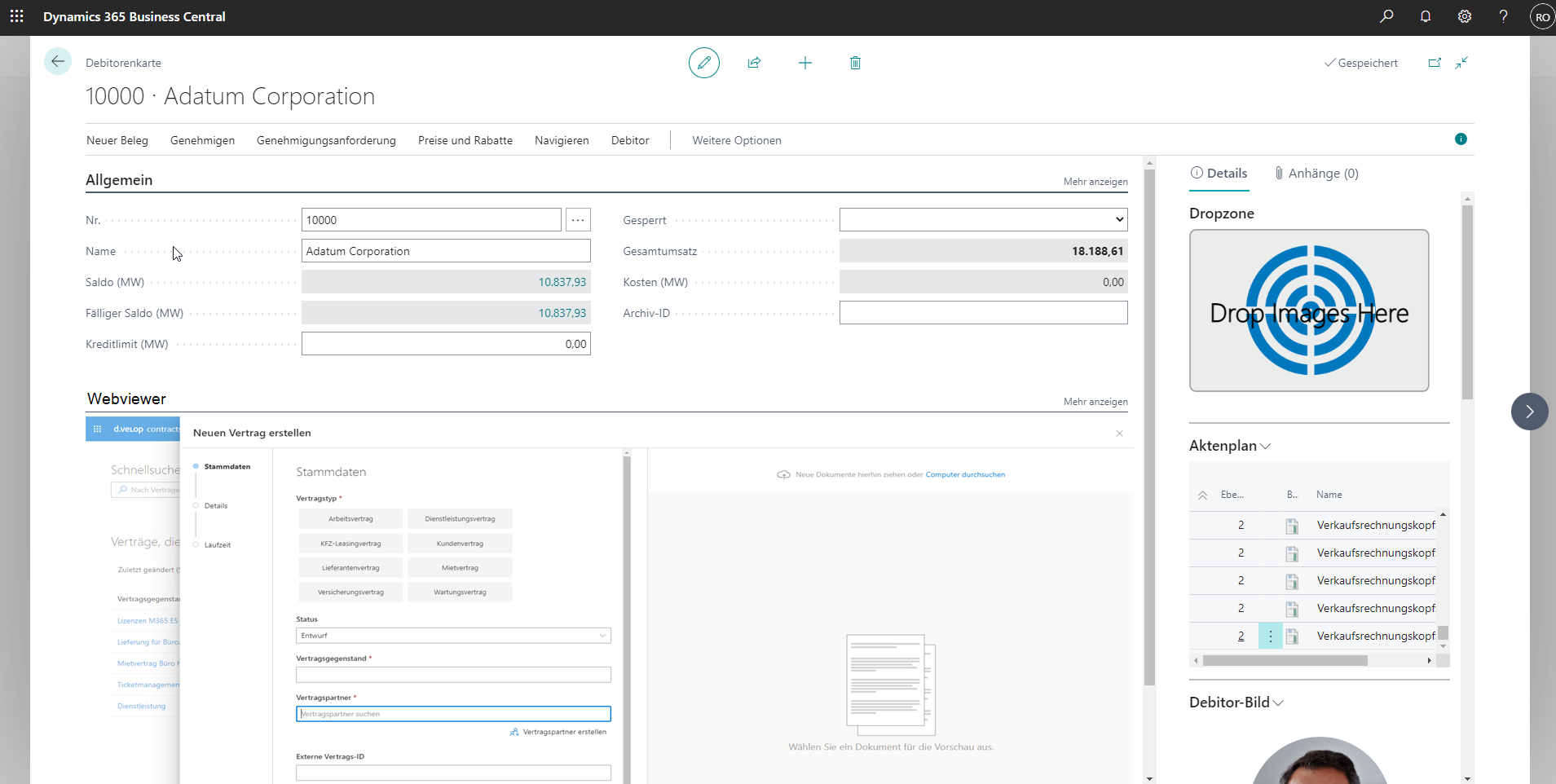The image size is (1556, 784).
Task: Click the back arrow button
Action: tap(58, 61)
